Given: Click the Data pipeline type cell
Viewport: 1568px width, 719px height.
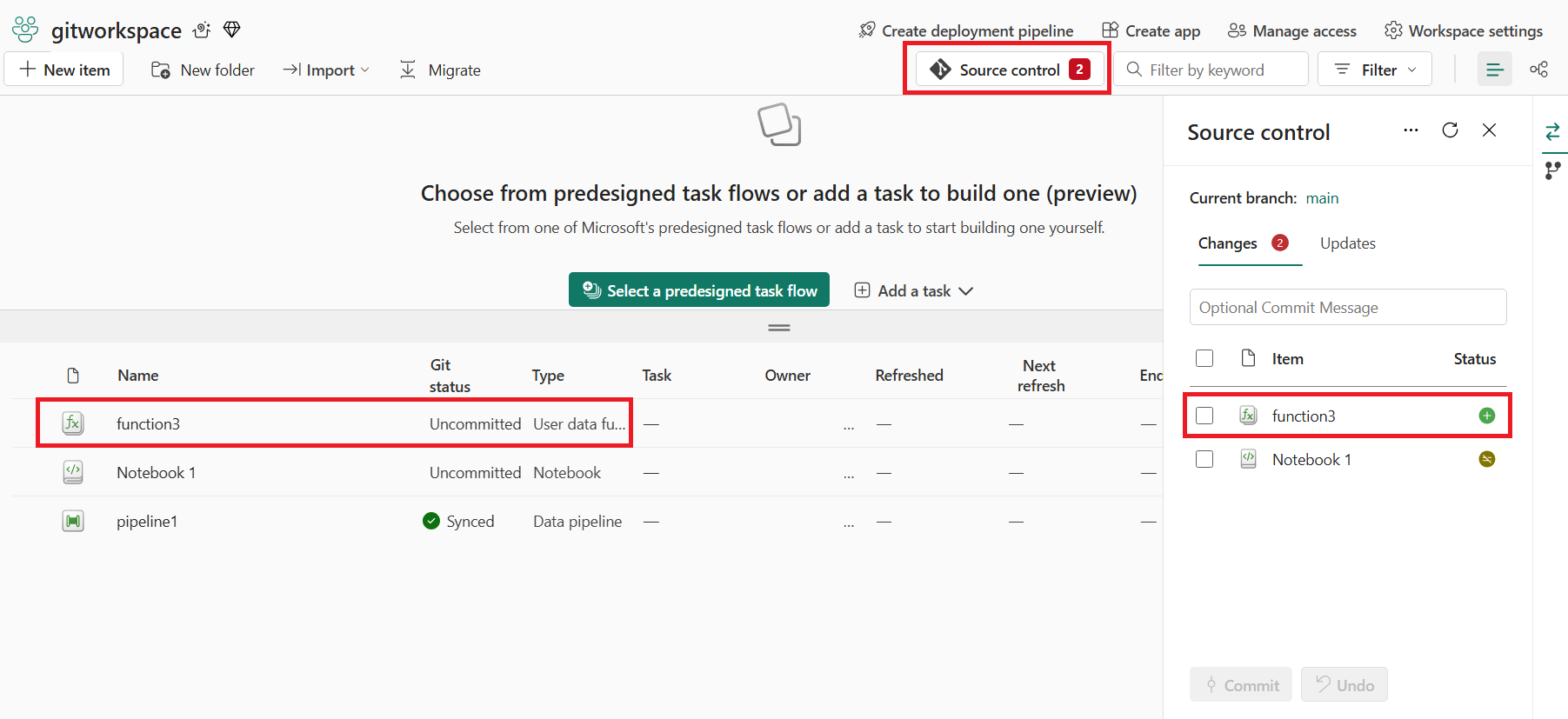Looking at the screenshot, I should [577, 521].
